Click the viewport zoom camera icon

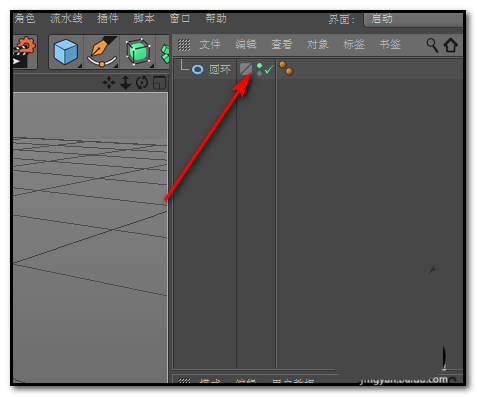tap(125, 83)
